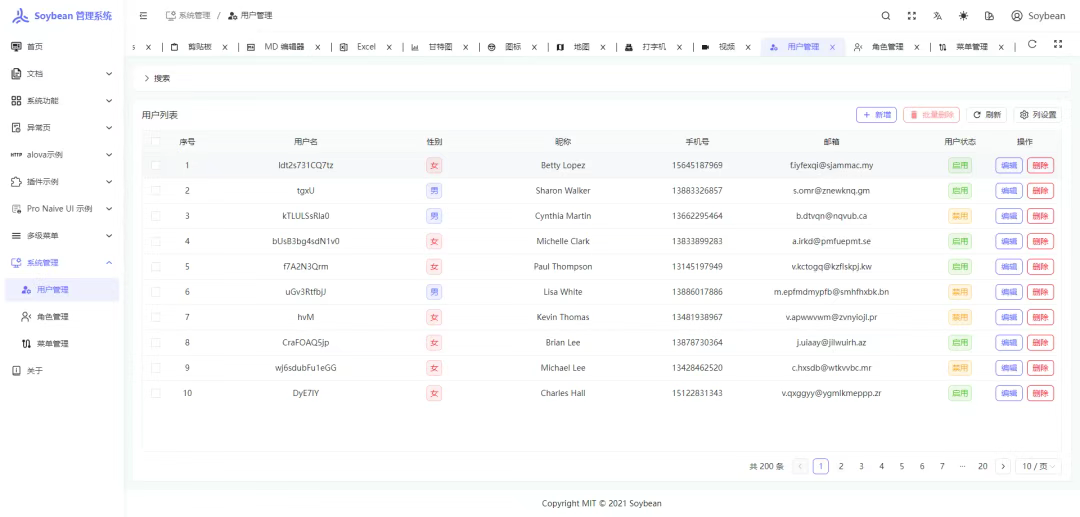Click the 新增 add button
1080x517 pixels.
pyautogui.click(x=876, y=115)
